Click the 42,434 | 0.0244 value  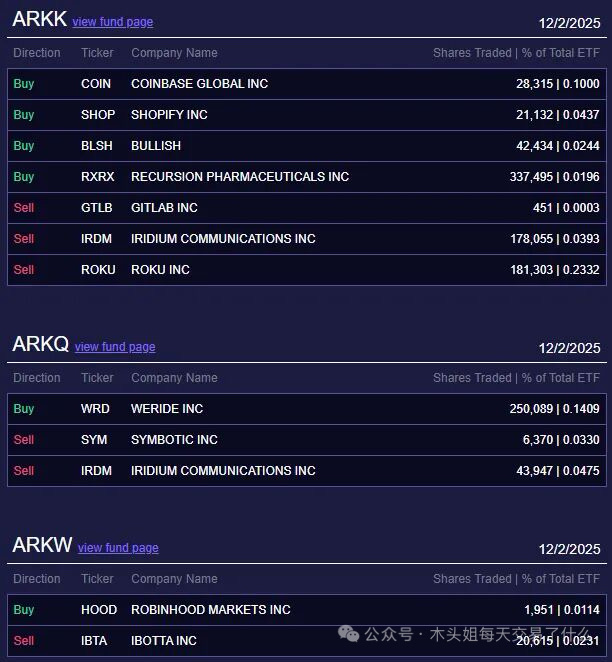(x=558, y=146)
